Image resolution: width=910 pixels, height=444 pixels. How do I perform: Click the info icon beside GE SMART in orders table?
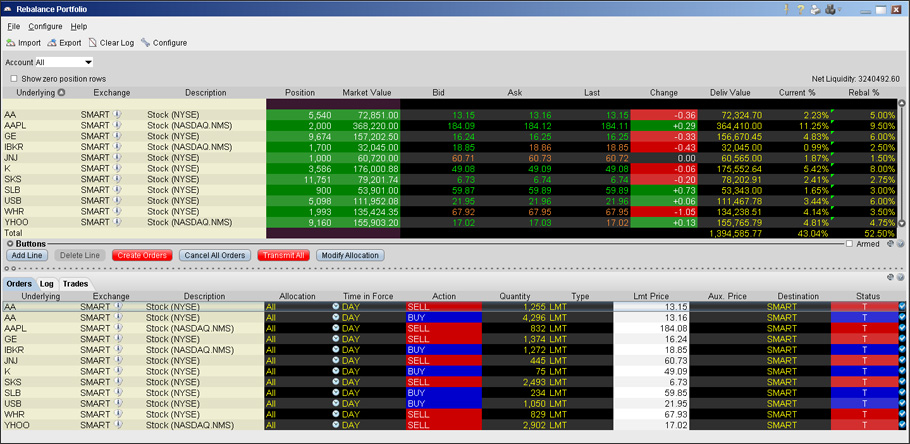(x=116, y=339)
